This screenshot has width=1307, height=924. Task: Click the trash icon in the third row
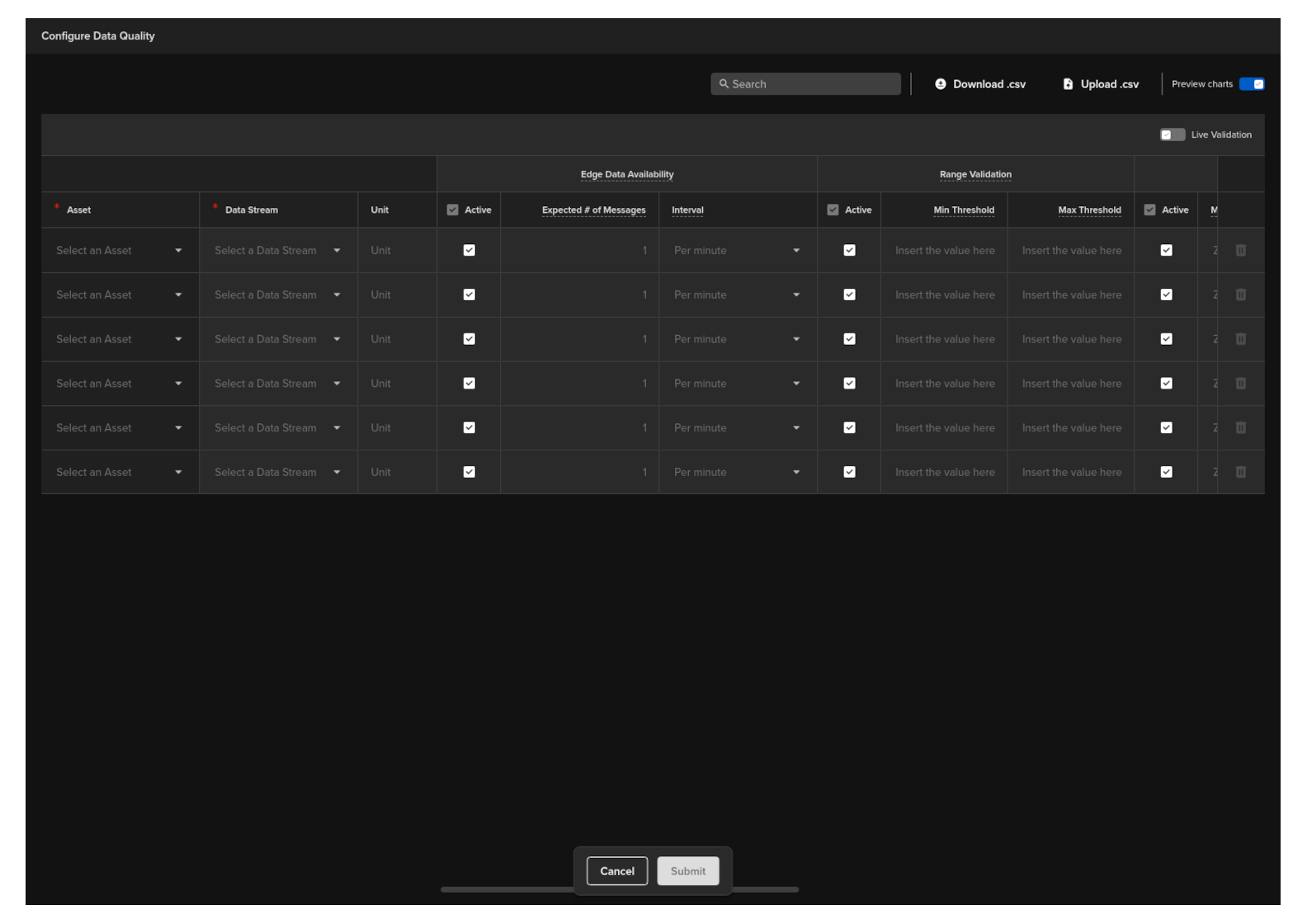click(1240, 339)
